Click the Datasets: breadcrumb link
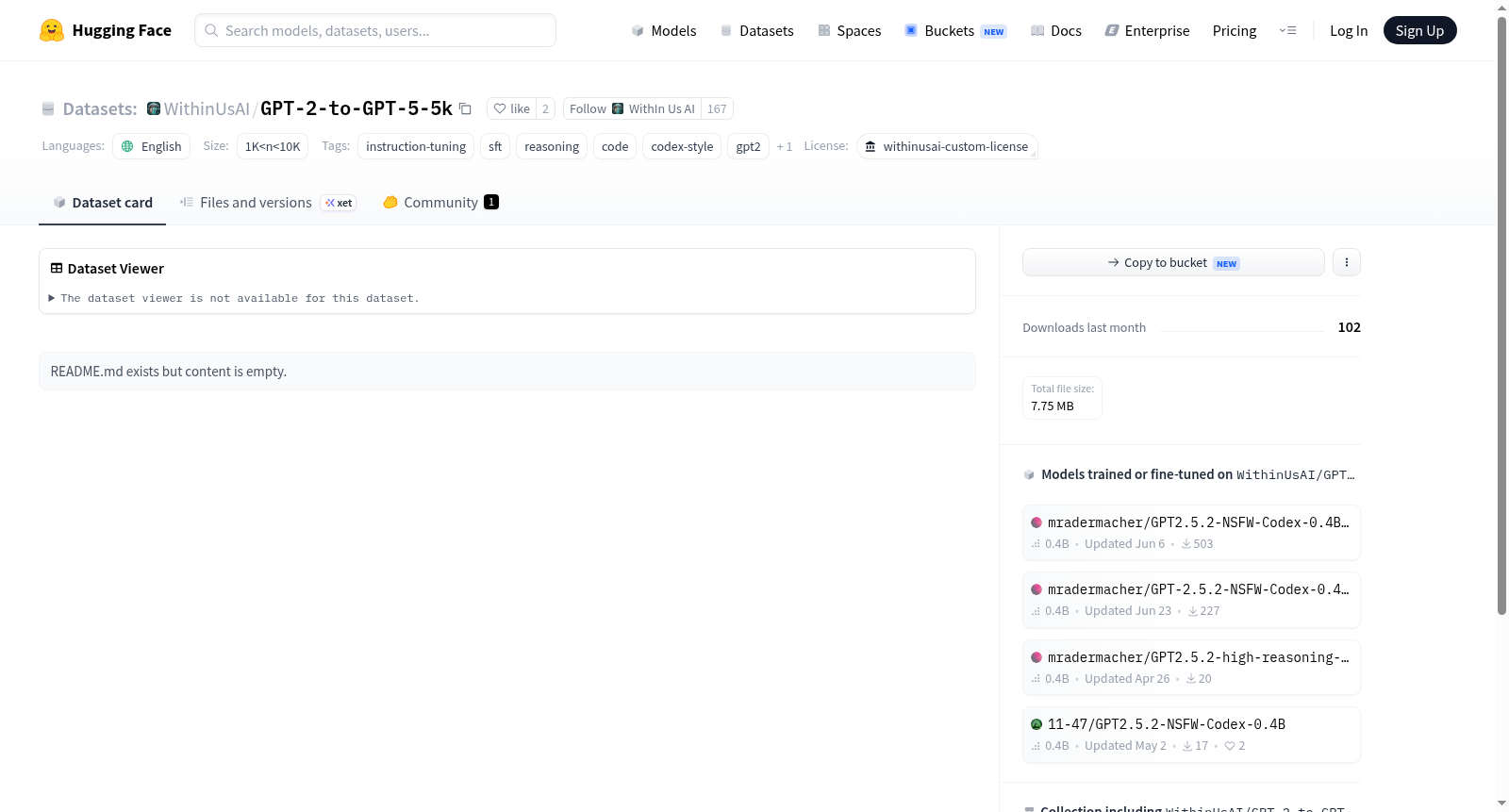 tap(100, 108)
